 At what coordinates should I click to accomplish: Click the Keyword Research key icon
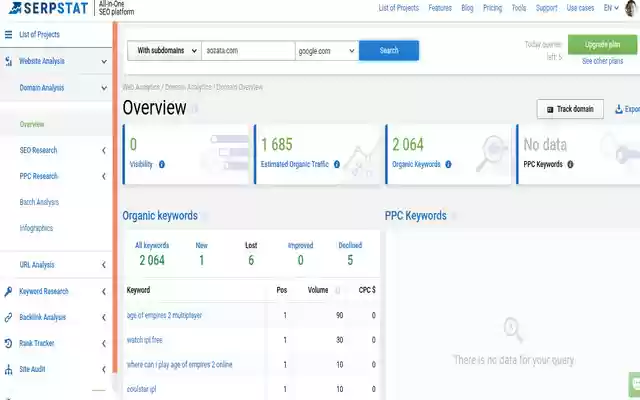point(8,291)
